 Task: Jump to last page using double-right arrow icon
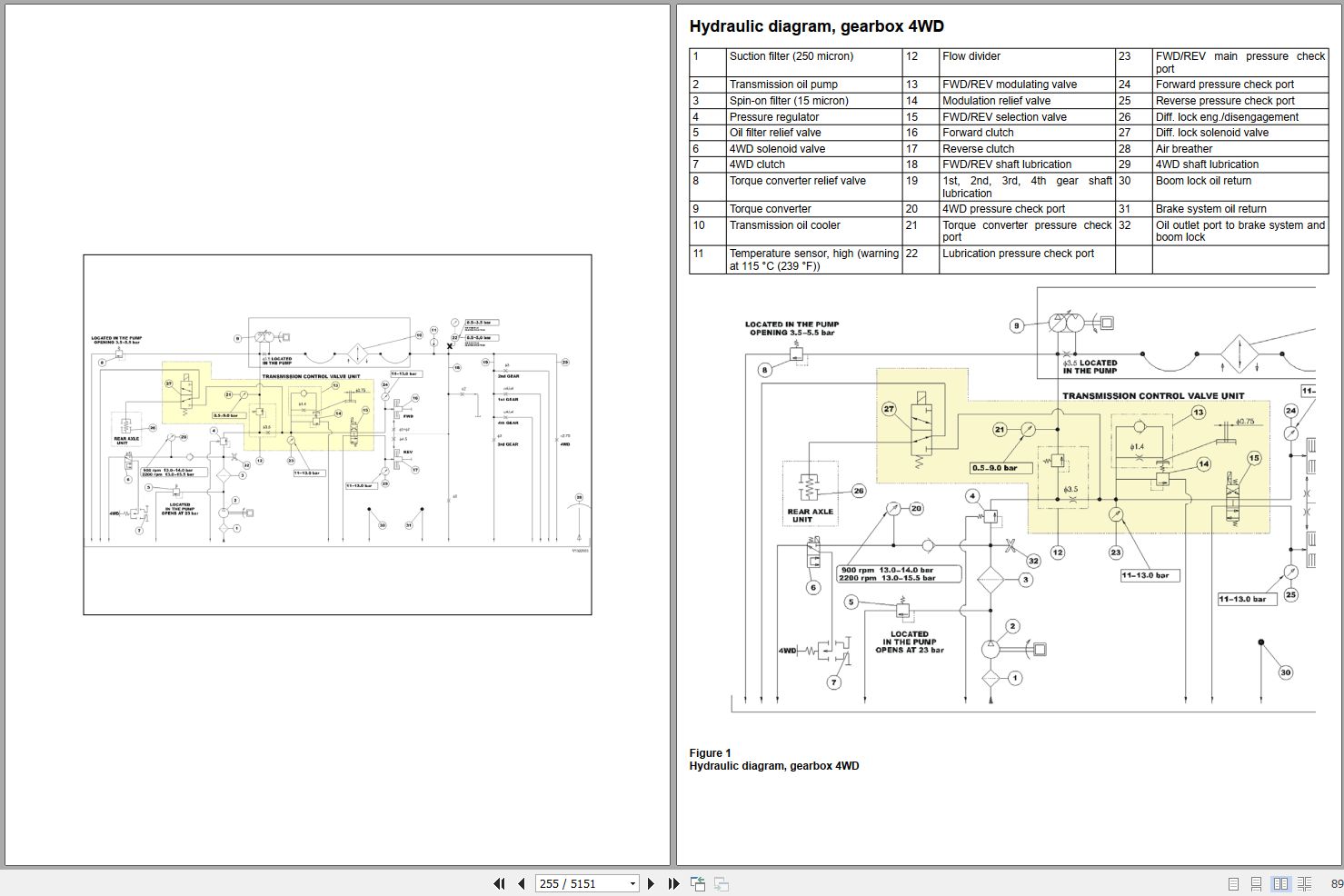[672, 882]
